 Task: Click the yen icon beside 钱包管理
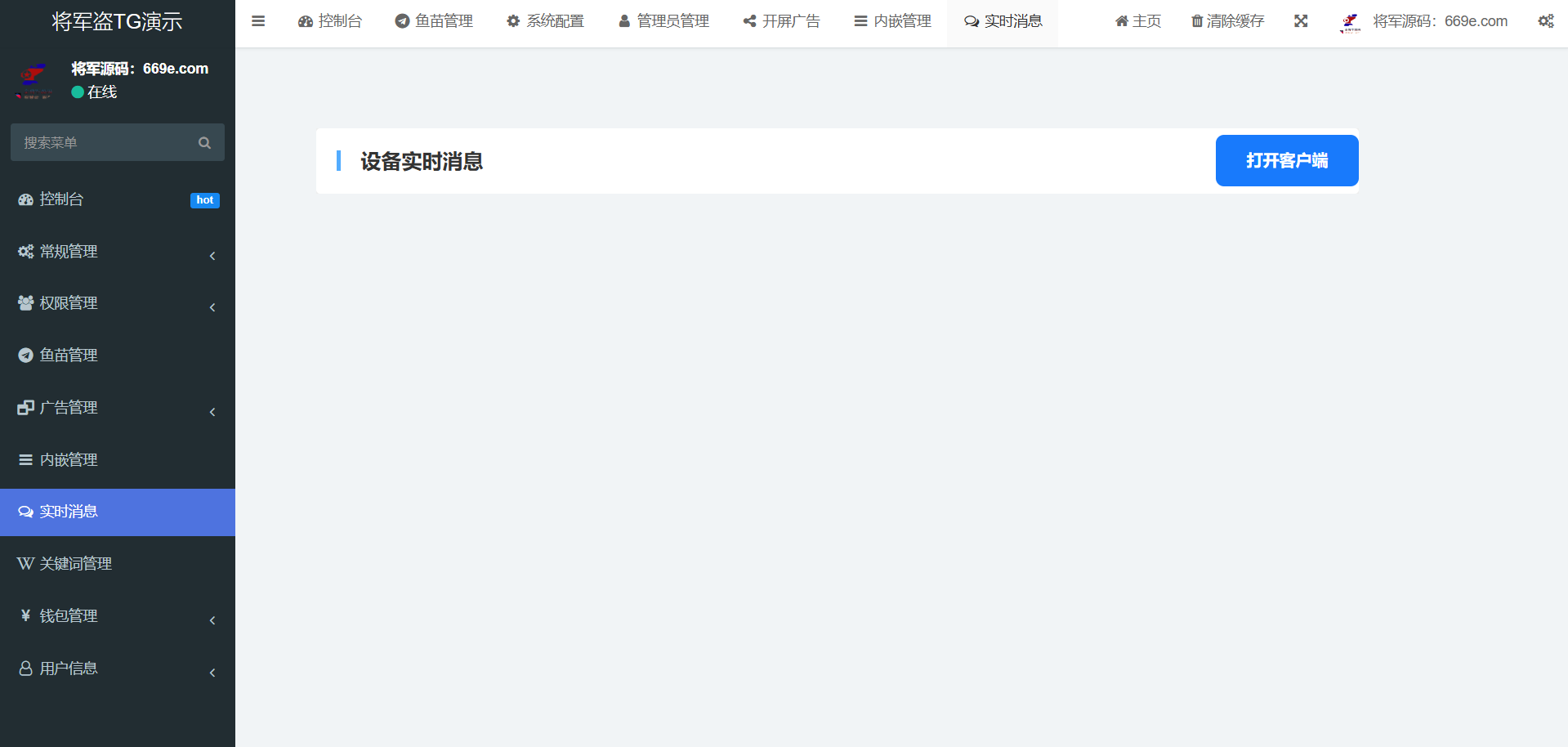[26, 616]
